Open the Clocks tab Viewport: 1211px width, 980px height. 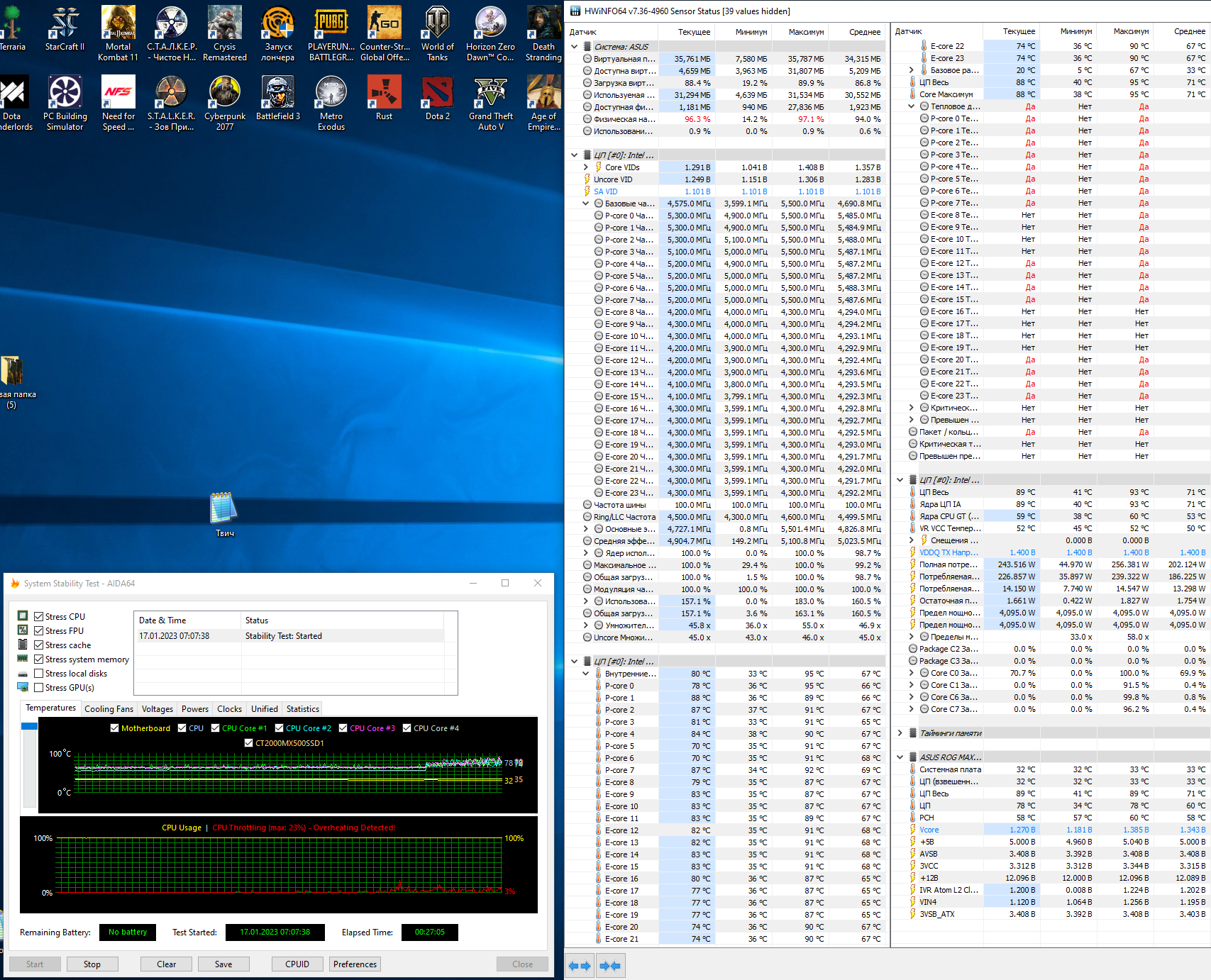click(229, 709)
